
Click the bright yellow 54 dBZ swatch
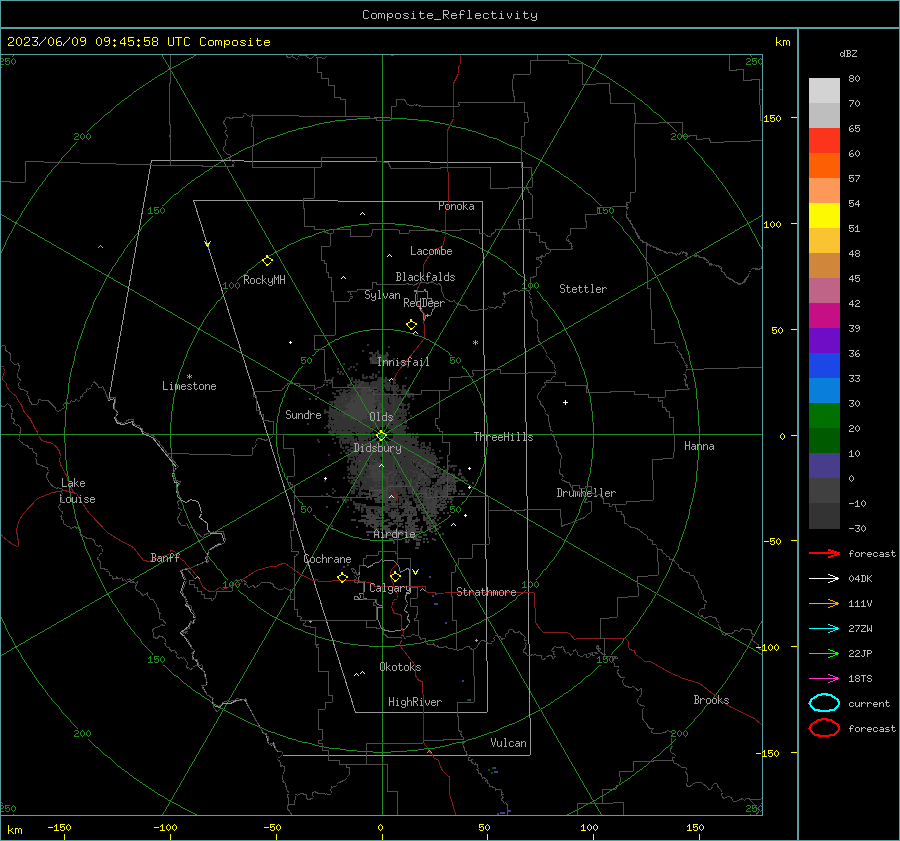824,215
